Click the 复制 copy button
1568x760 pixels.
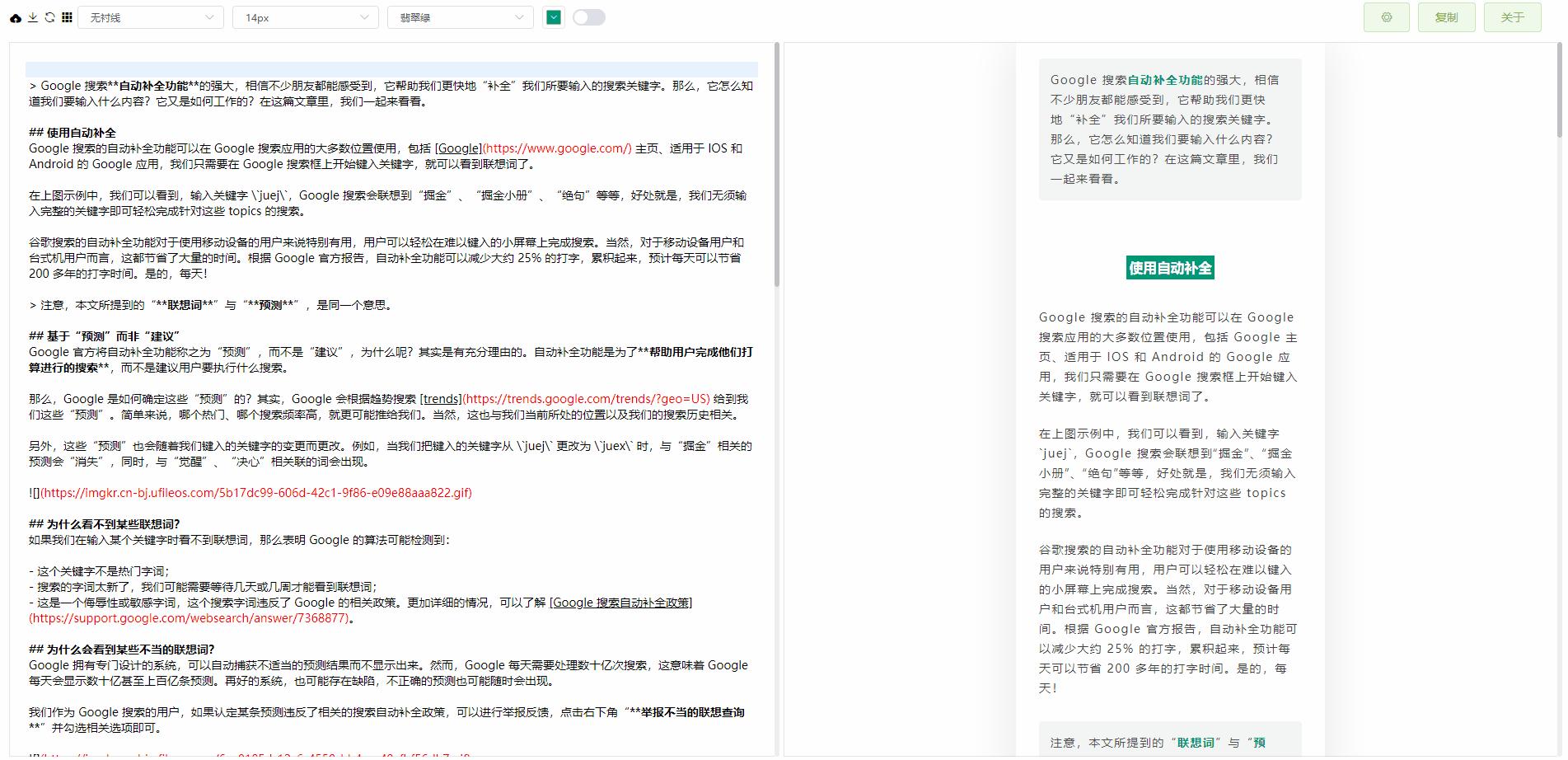(1447, 16)
